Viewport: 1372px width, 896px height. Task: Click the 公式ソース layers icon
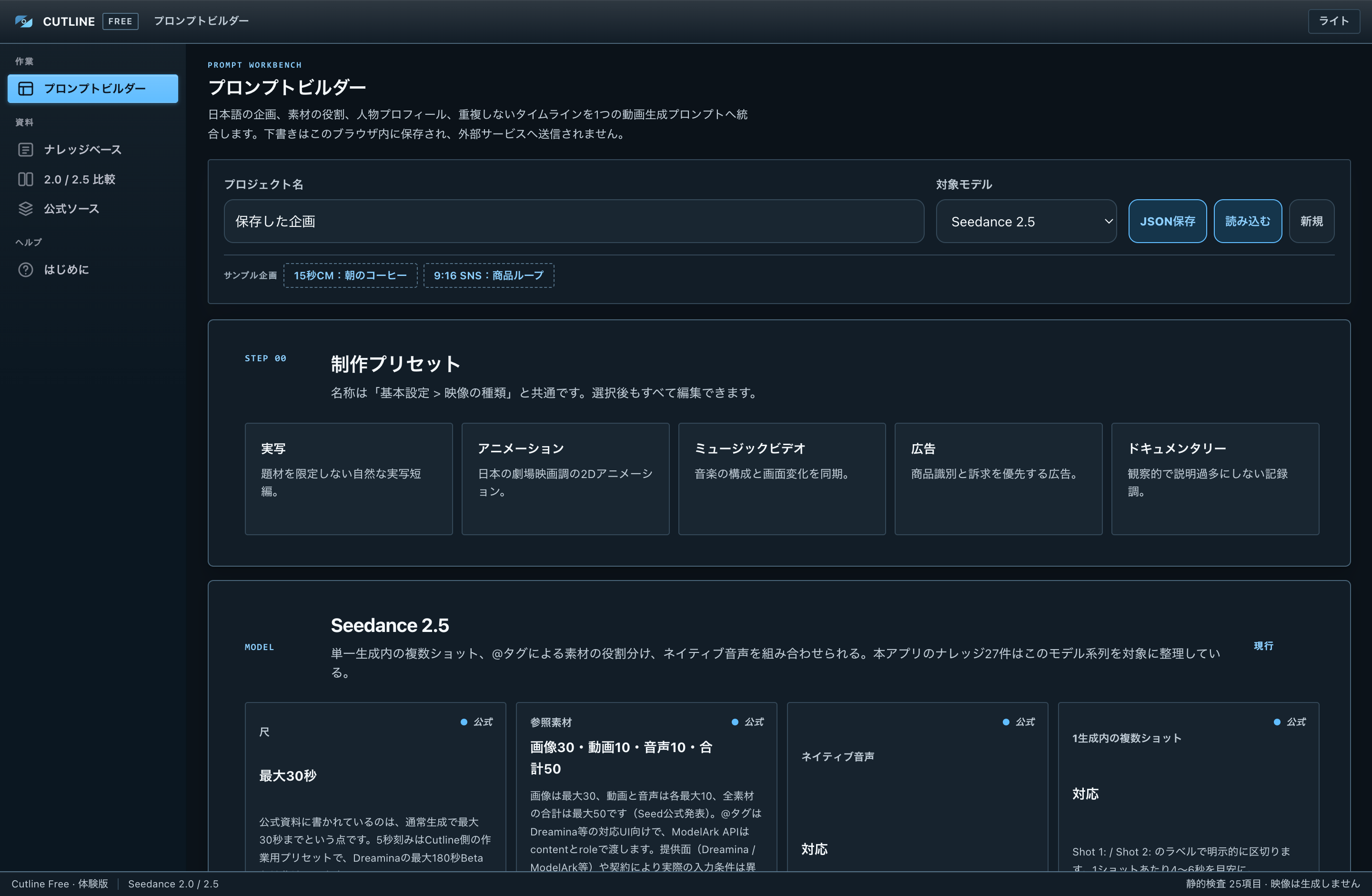tap(25, 209)
